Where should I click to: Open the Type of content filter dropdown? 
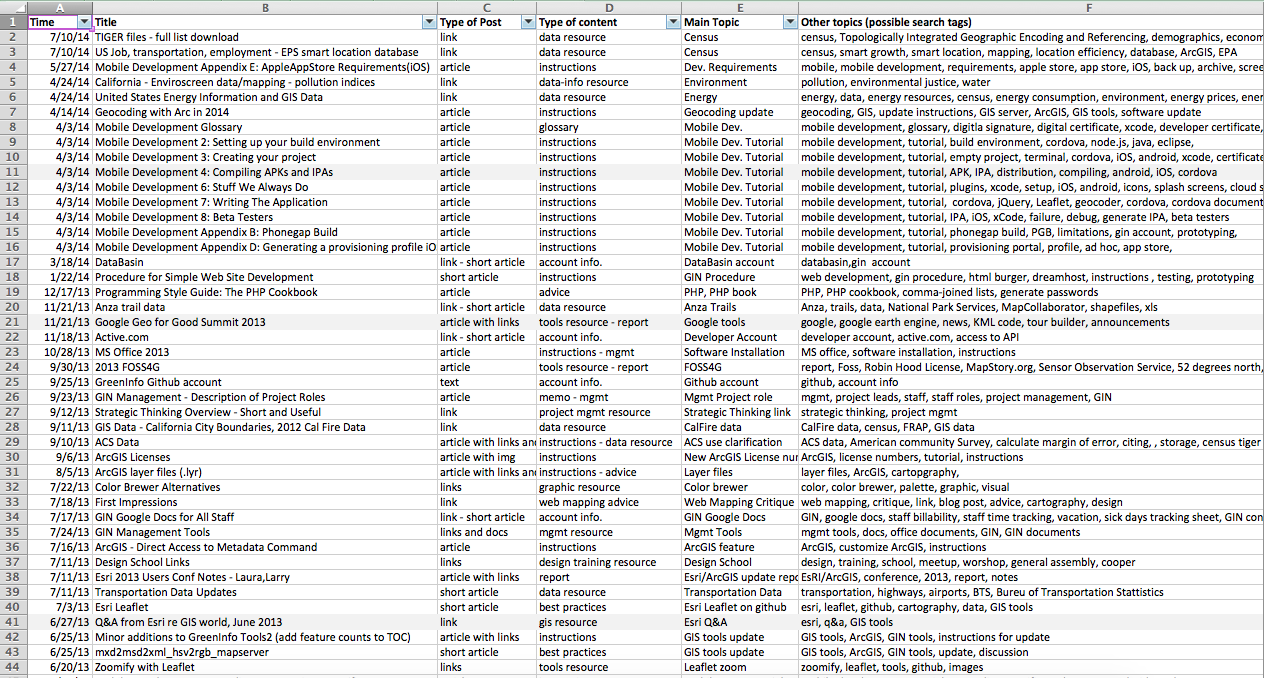tap(673, 22)
